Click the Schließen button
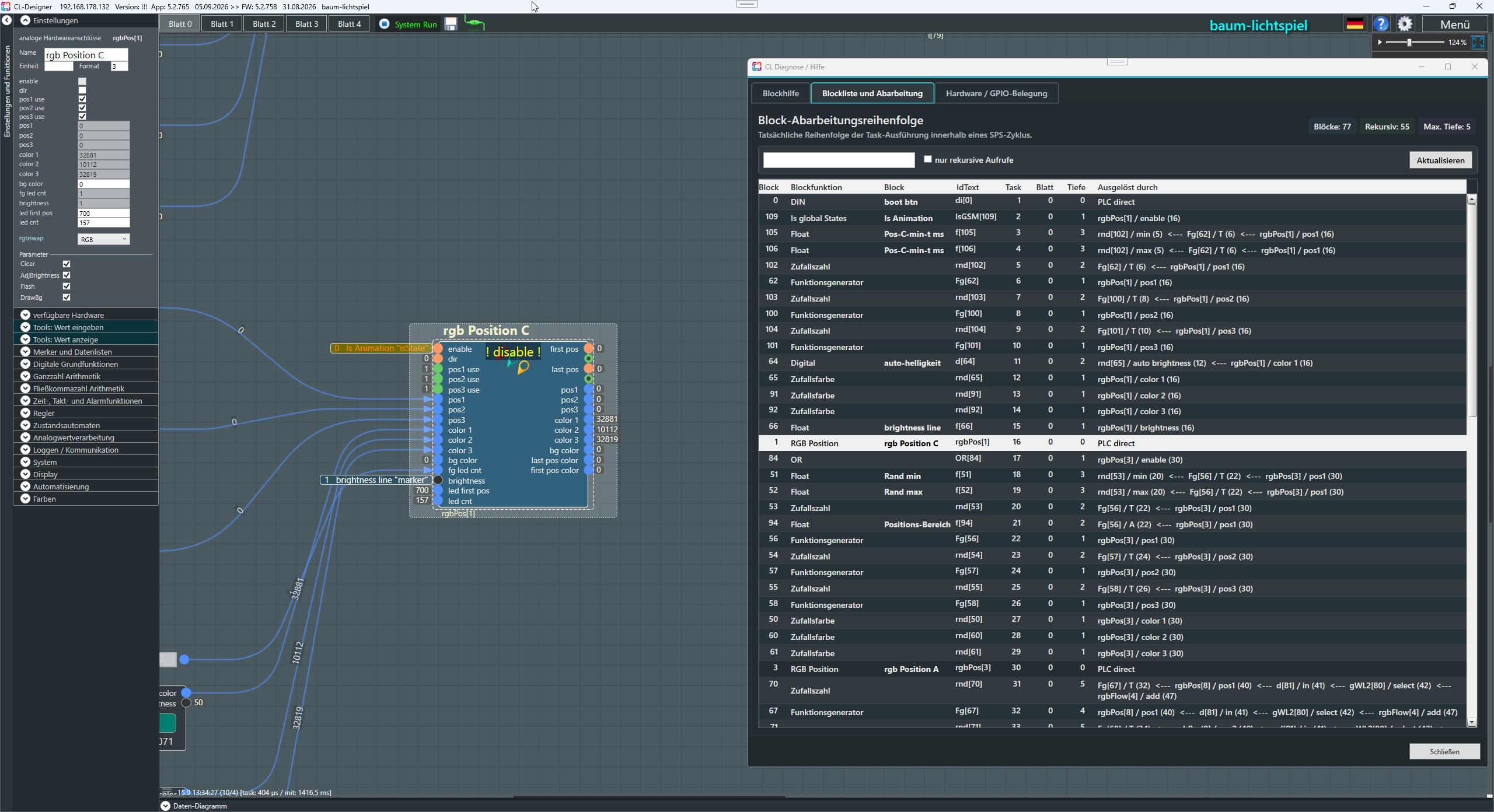This screenshot has width=1494, height=812. [1444, 751]
